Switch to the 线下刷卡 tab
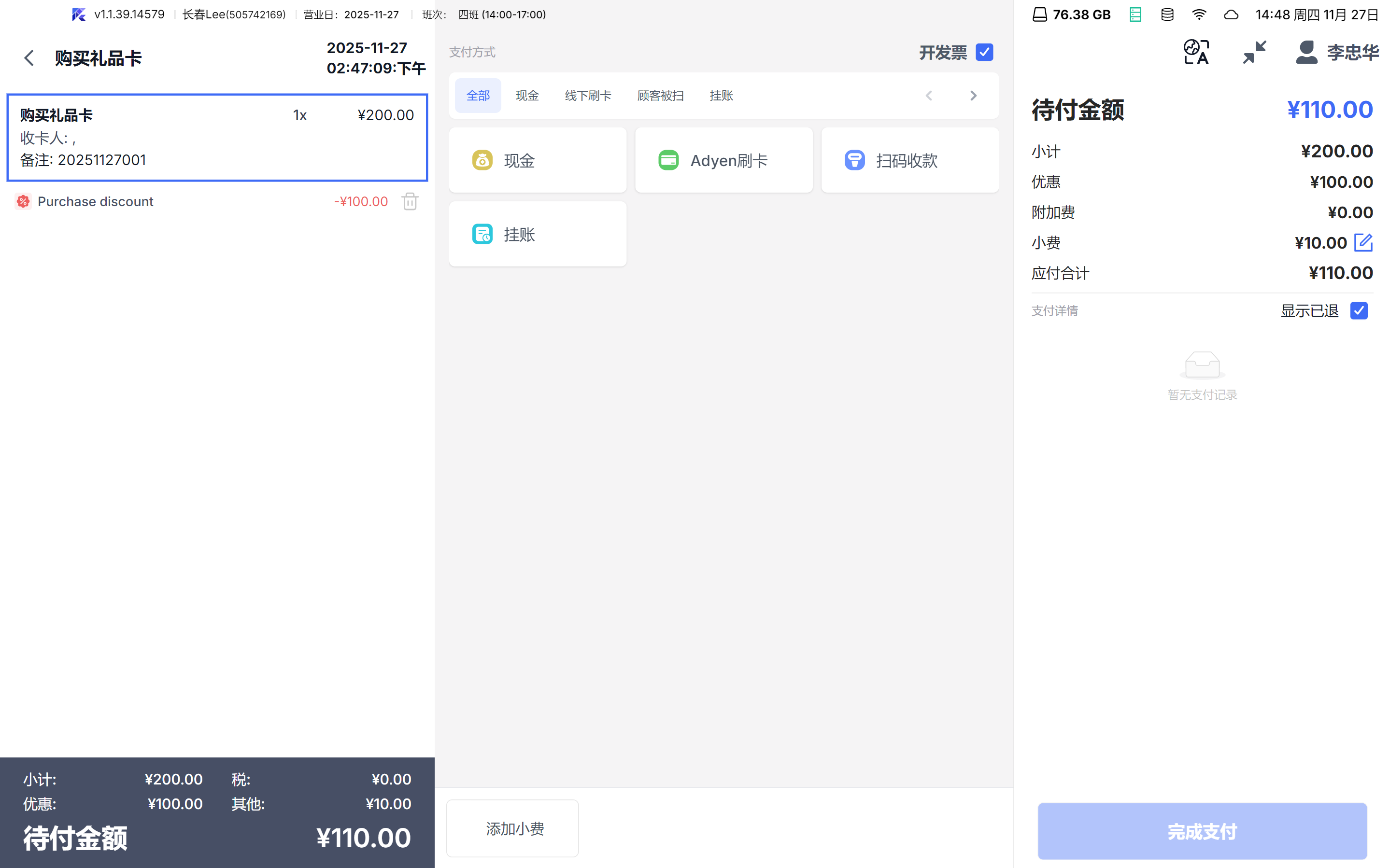1390x868 pixels. (587, 96)
